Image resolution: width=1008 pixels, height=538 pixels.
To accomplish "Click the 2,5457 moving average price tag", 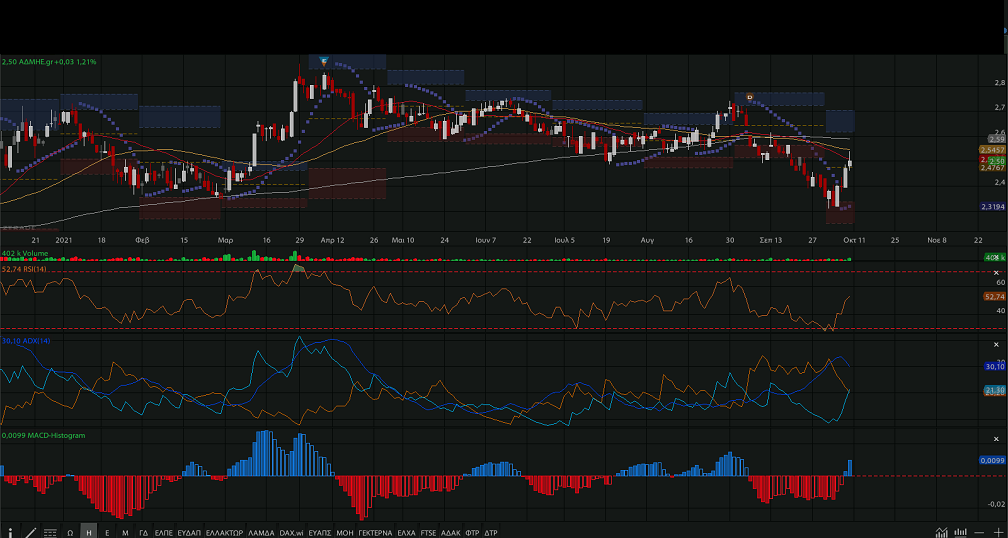I will pyautogui.click(x=992, y=150).
